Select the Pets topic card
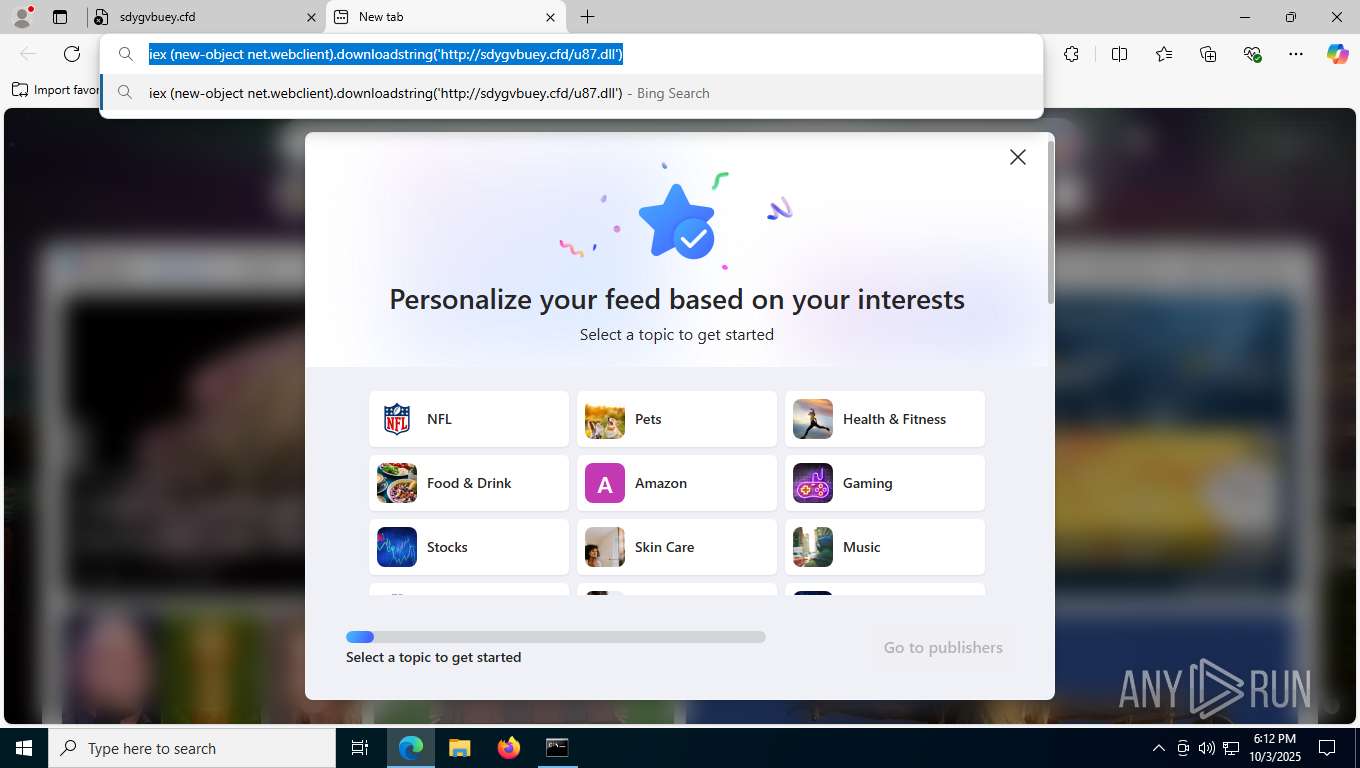1360x768 pixels. [677, 419]
